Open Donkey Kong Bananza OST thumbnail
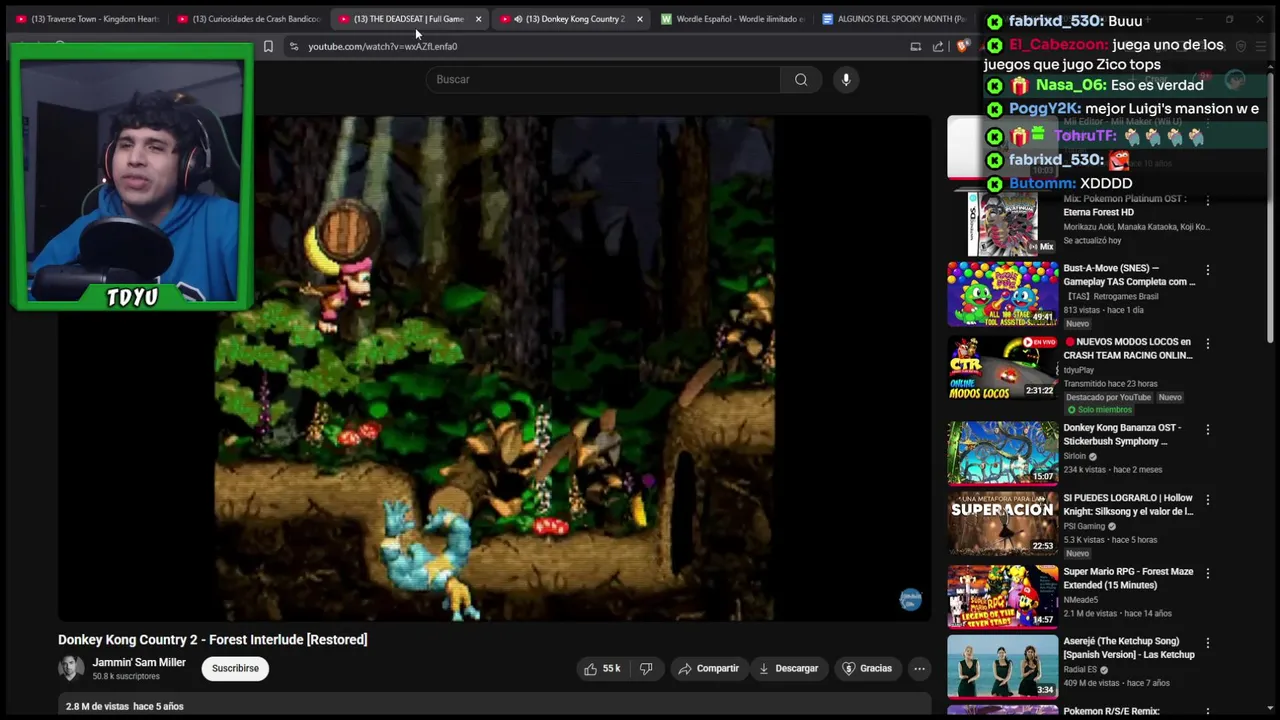Screen dimensions: 1280x720 1002,453
